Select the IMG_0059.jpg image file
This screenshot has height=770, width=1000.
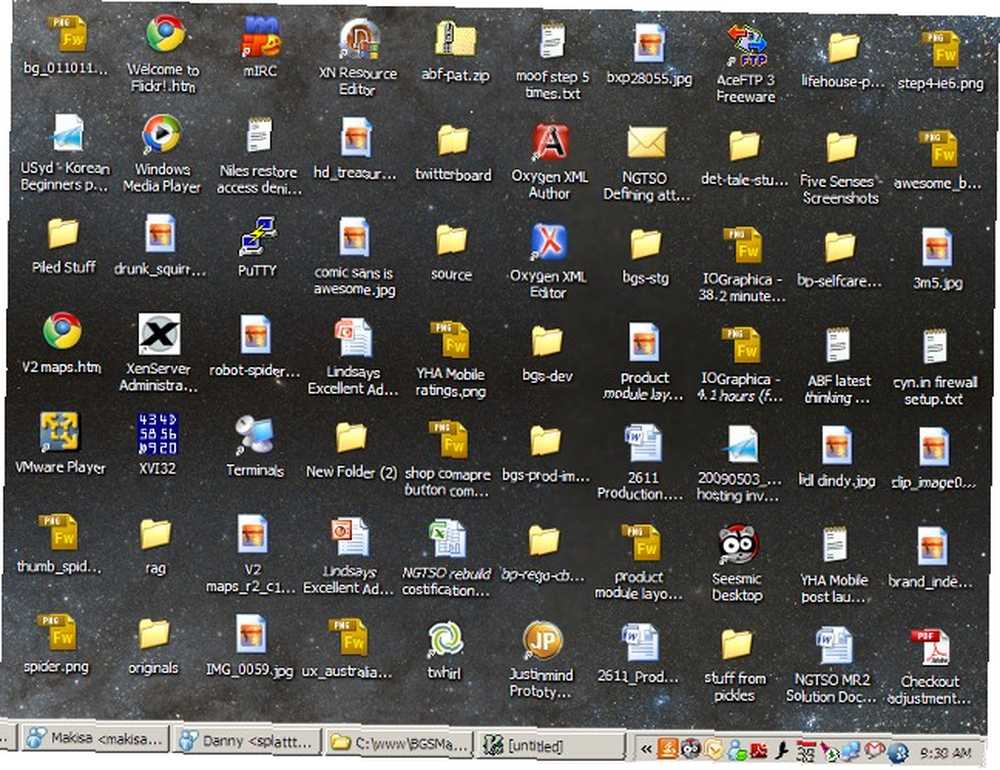tap(251, 635)
